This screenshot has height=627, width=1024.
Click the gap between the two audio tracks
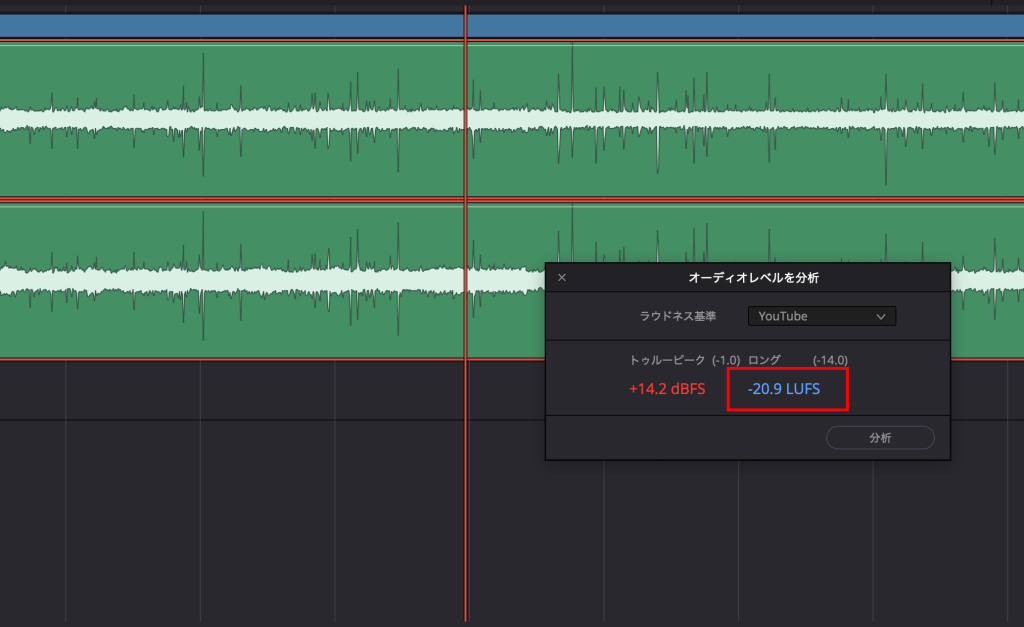coord(250,197)
